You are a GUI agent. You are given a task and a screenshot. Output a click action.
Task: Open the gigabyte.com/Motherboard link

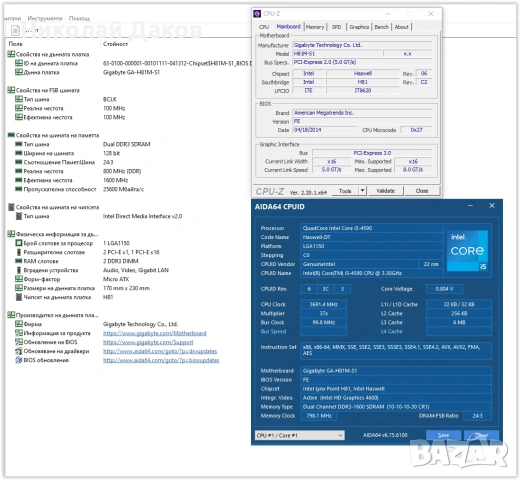[x=155, y=333]
